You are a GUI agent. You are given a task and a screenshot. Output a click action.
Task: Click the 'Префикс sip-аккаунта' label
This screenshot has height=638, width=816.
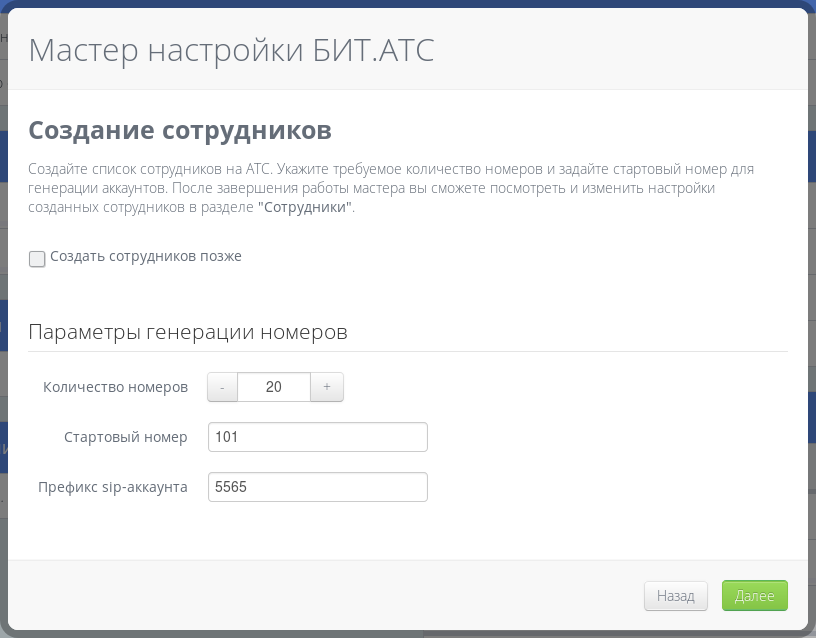coord(113,487)
